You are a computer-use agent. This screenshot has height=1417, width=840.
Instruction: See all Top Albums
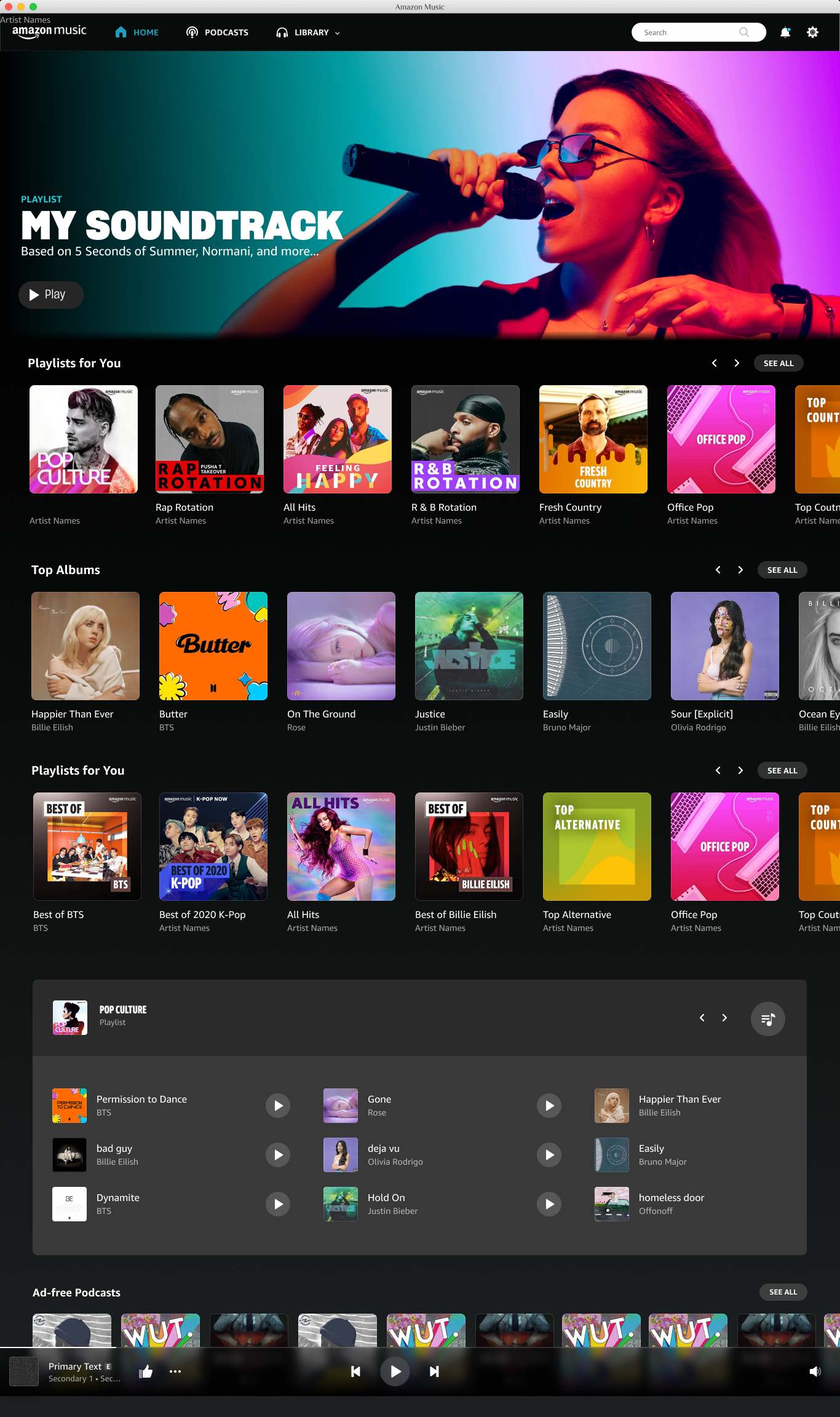[x=782, y=570]
